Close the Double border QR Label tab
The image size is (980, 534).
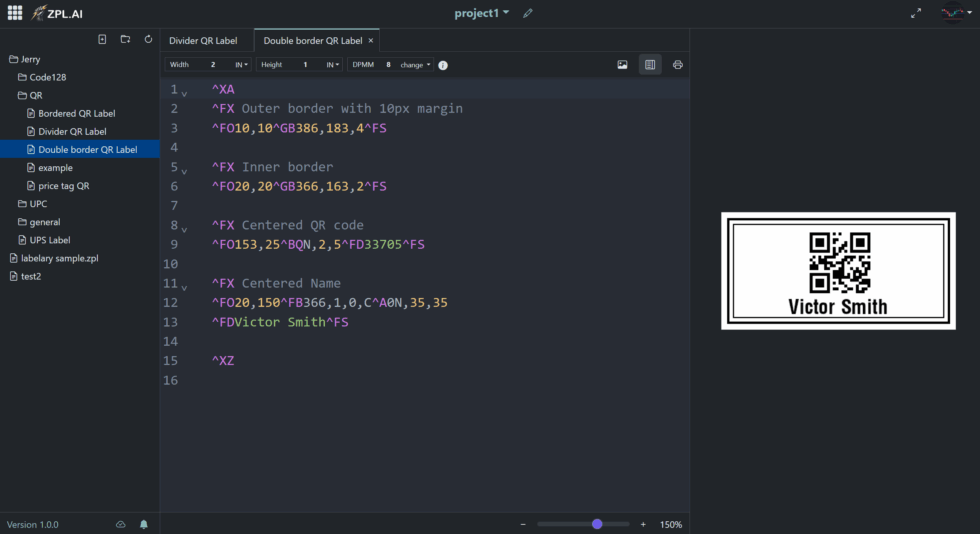click(371, 41)
